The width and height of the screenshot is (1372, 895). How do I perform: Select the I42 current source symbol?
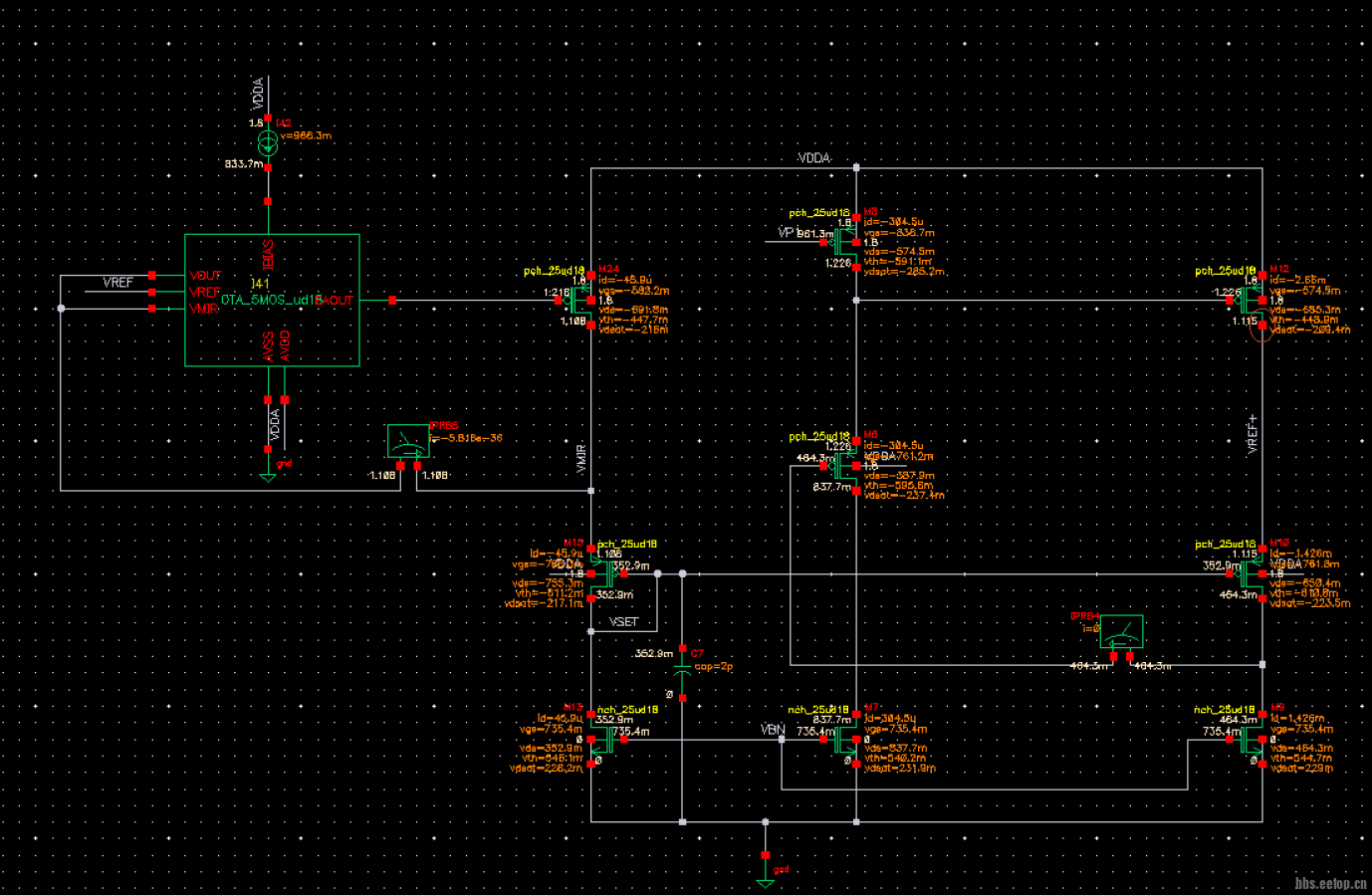[268, 142]
